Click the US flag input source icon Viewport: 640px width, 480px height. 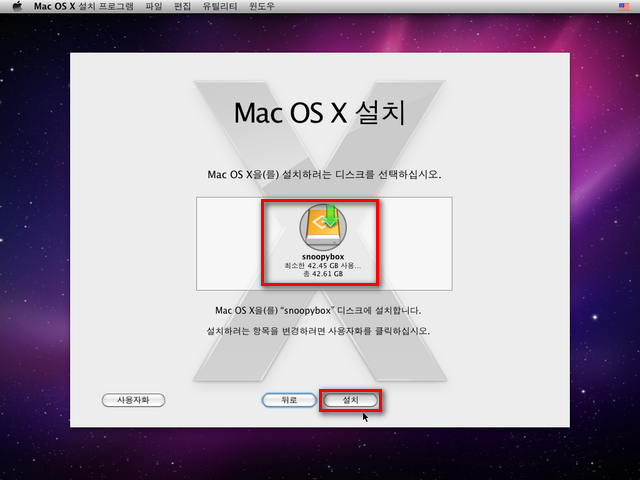coord(624,6)
